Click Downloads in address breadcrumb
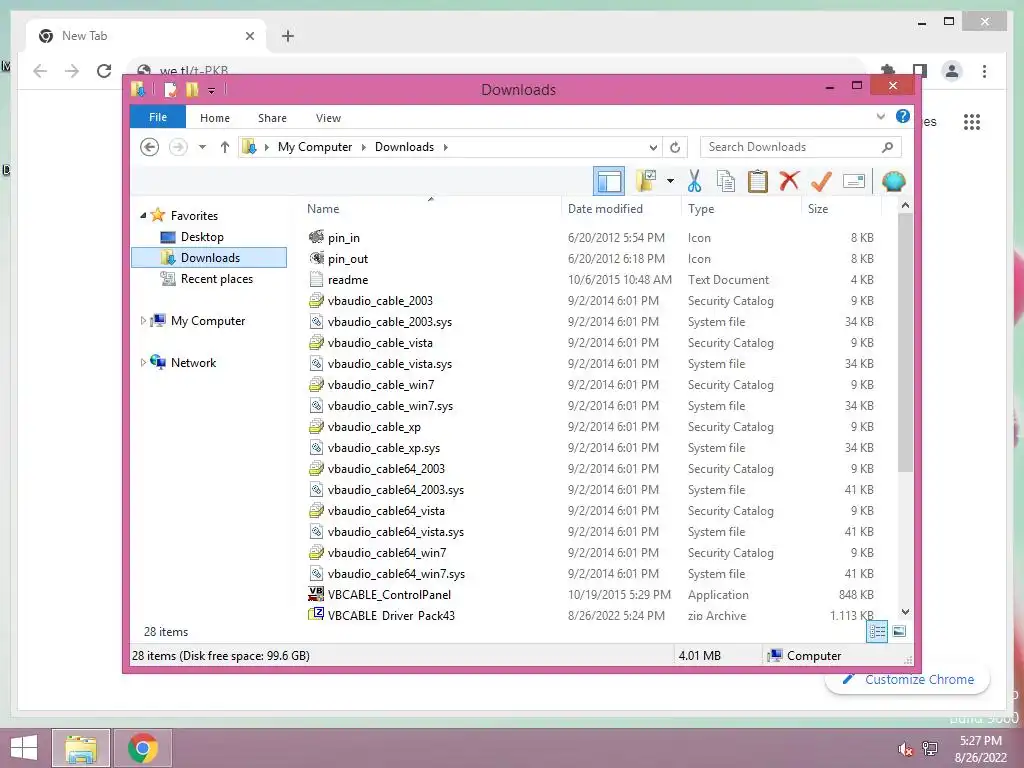Screen dimensions: 1024x768 click(x=404, y=147)
